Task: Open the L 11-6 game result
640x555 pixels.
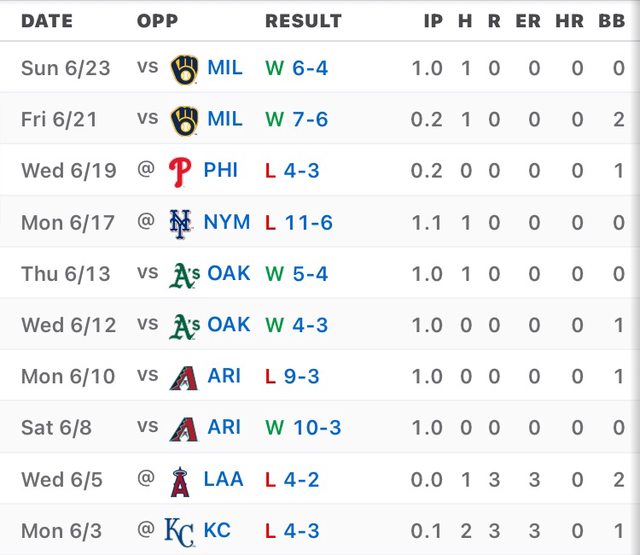Action: tap(298, 222)
